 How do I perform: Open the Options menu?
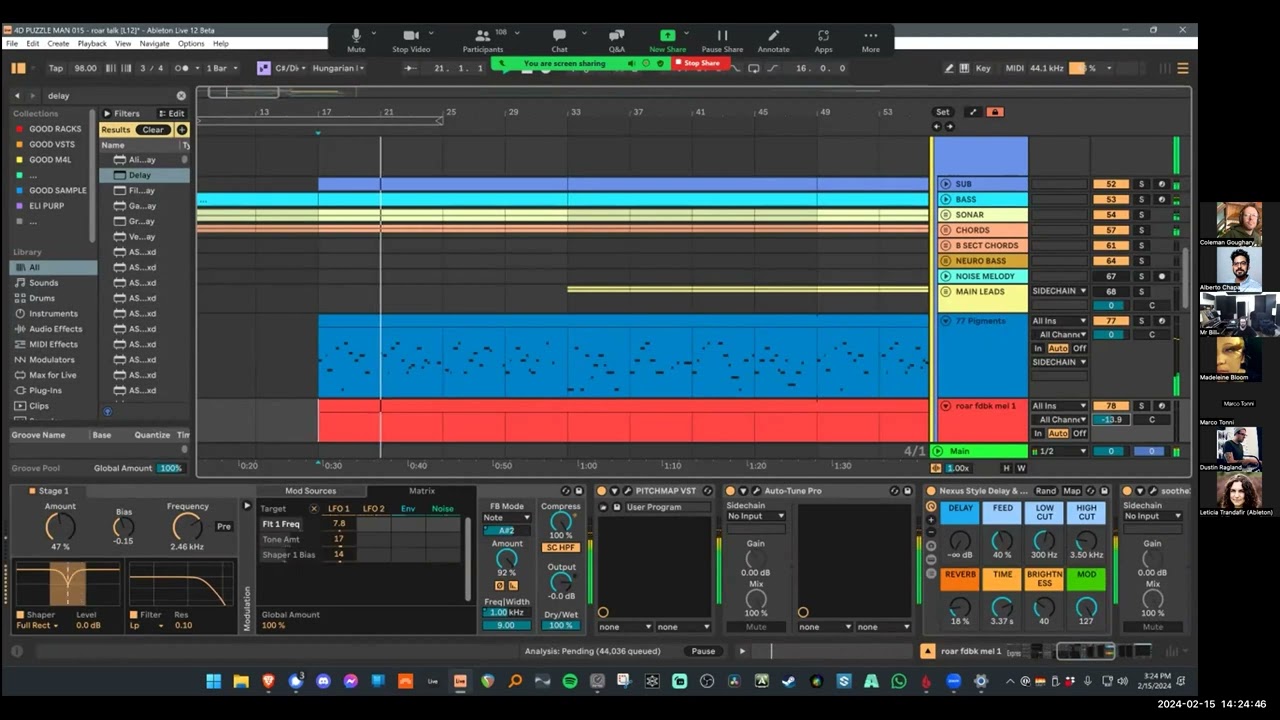pyautogui.click(x=191, y=44)
